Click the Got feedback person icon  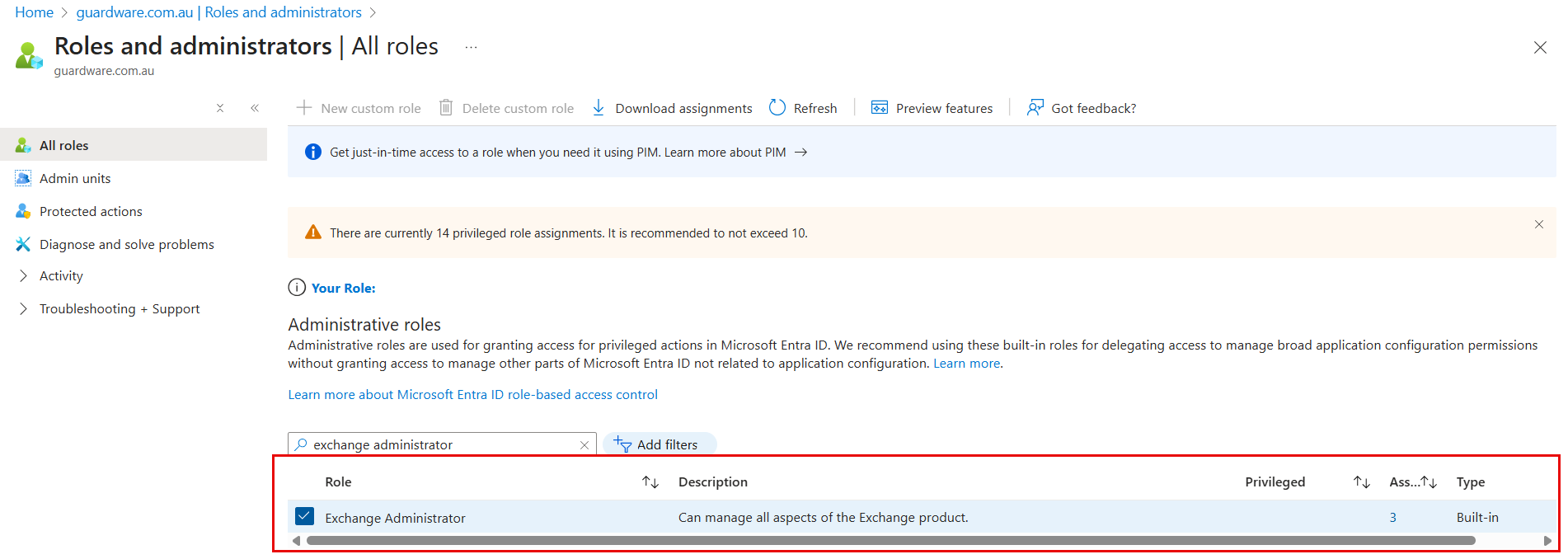[x=1035, y=108]
